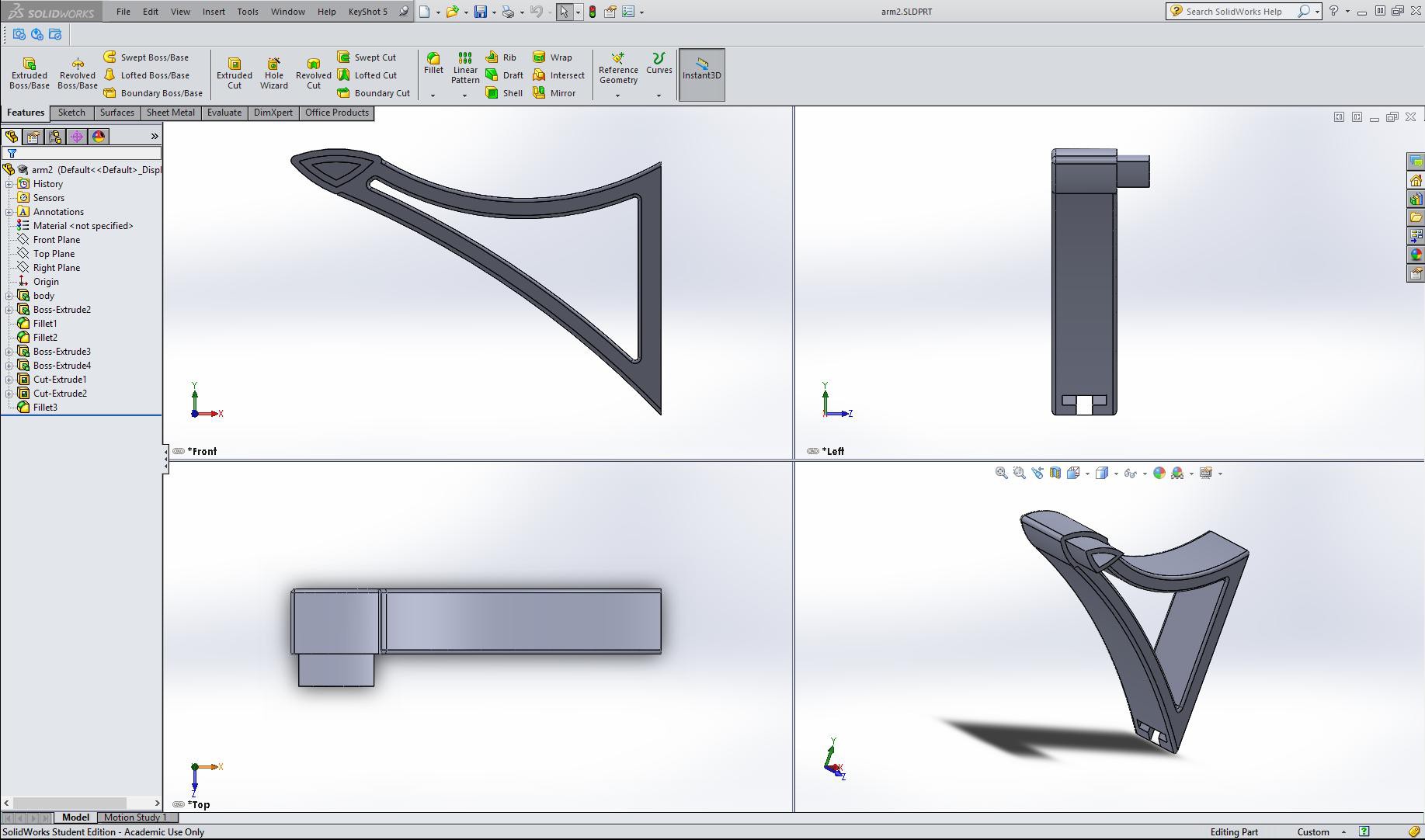1425x840 pixels.
Task: Switch to the Surfaces tab
Action: point(117,113)
